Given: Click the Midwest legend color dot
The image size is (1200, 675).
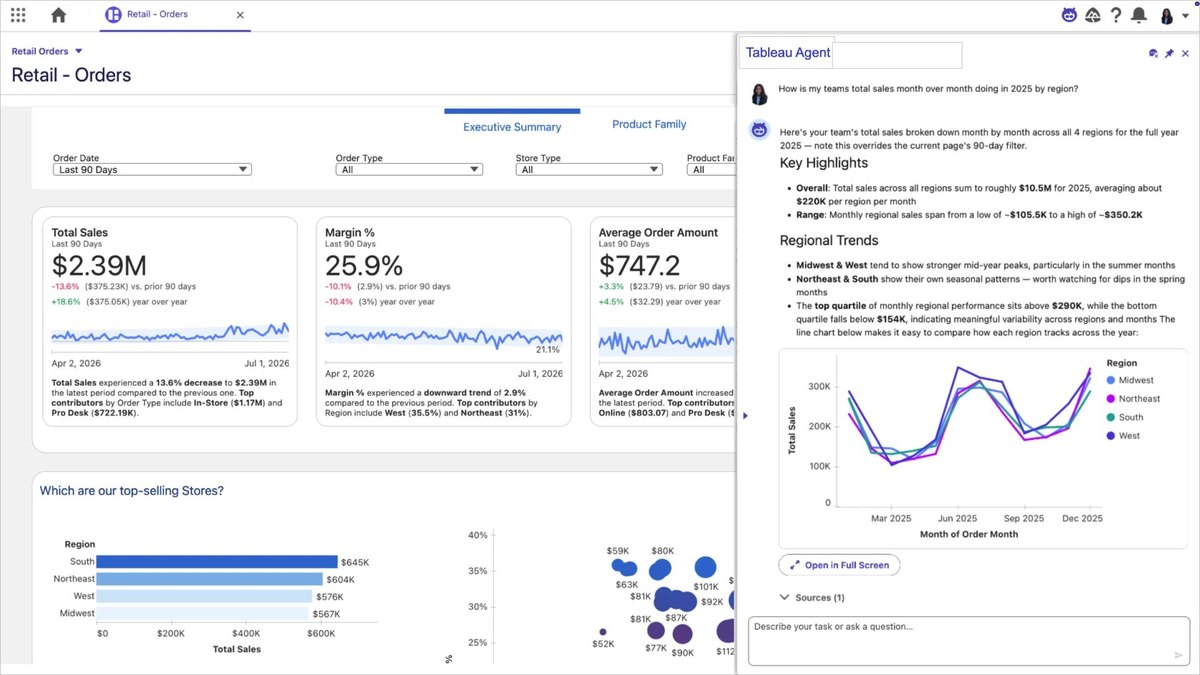Looking at the screenshot, I should [x=1111, y=380].
